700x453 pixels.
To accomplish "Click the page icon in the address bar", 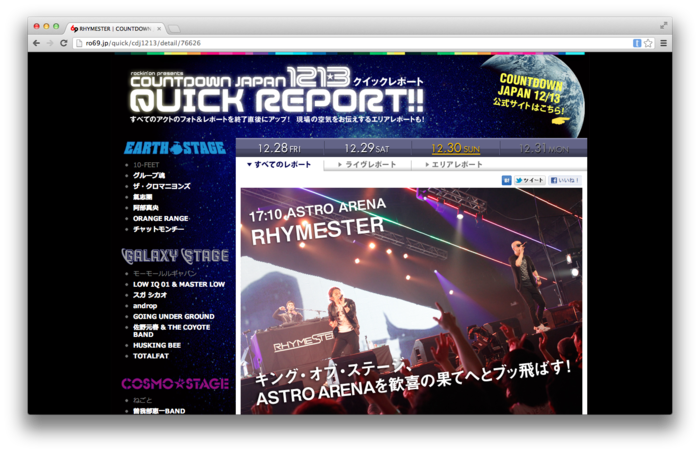I will [x=79, y=43].
